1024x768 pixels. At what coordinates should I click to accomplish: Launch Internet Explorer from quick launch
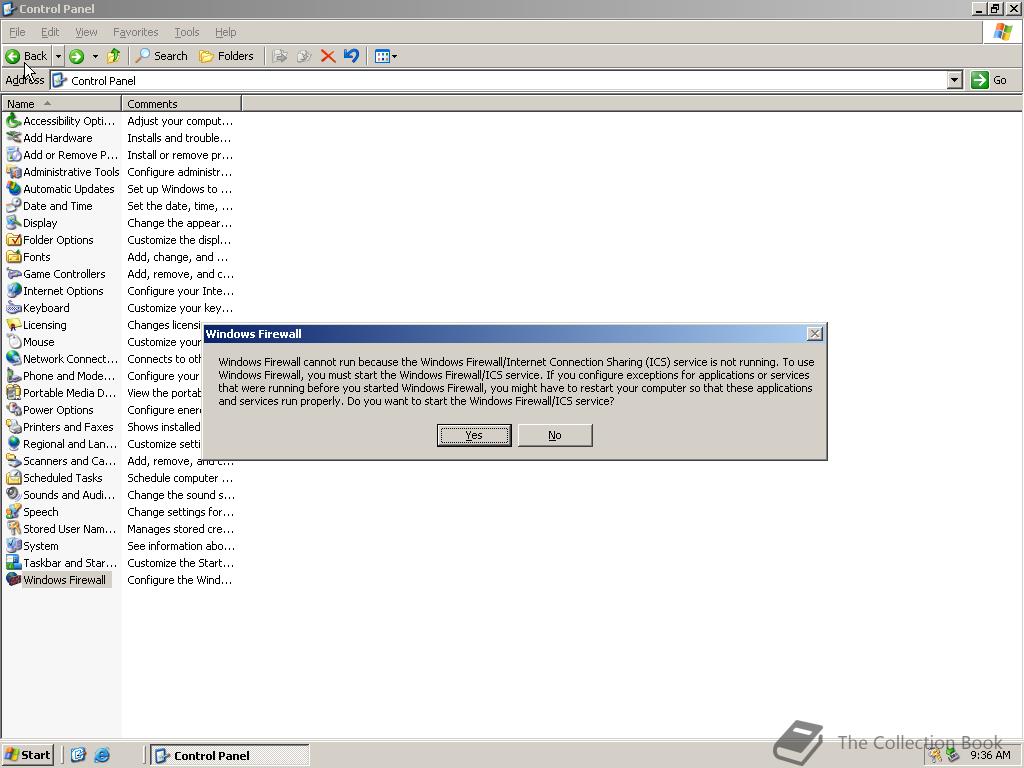[x=103, y=755]
